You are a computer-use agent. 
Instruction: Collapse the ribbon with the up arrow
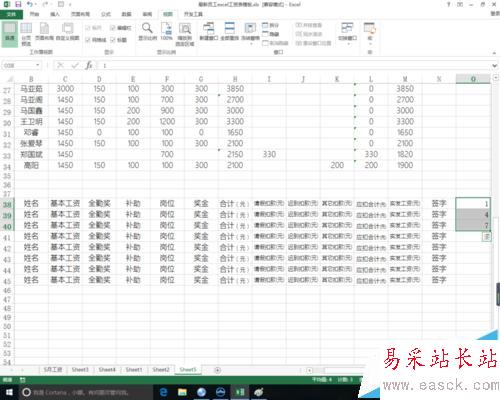point(494,53)
